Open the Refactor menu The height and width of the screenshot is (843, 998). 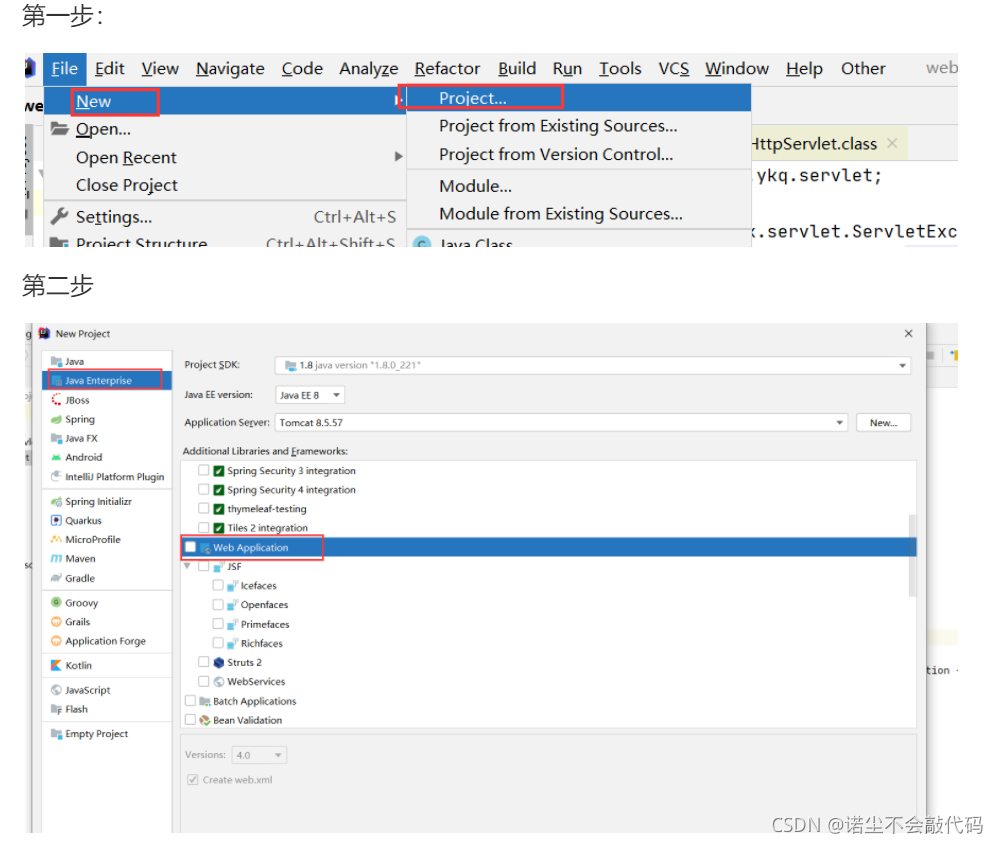tap(447, 69)
